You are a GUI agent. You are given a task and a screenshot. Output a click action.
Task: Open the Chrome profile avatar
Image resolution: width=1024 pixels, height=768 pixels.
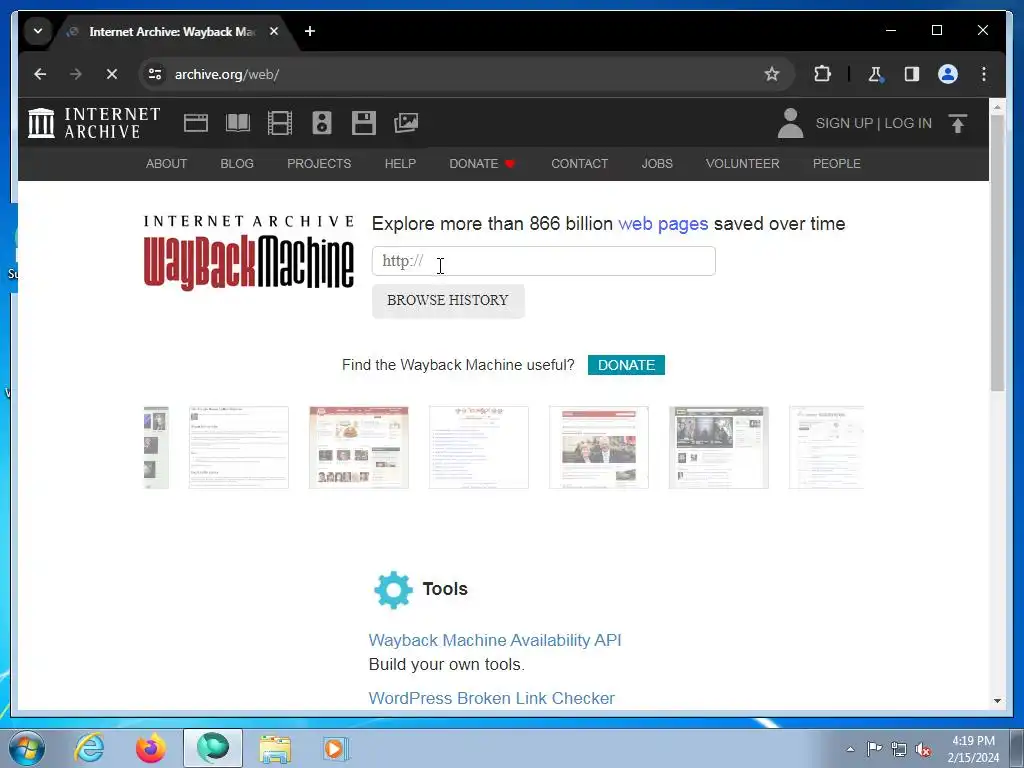948,74
